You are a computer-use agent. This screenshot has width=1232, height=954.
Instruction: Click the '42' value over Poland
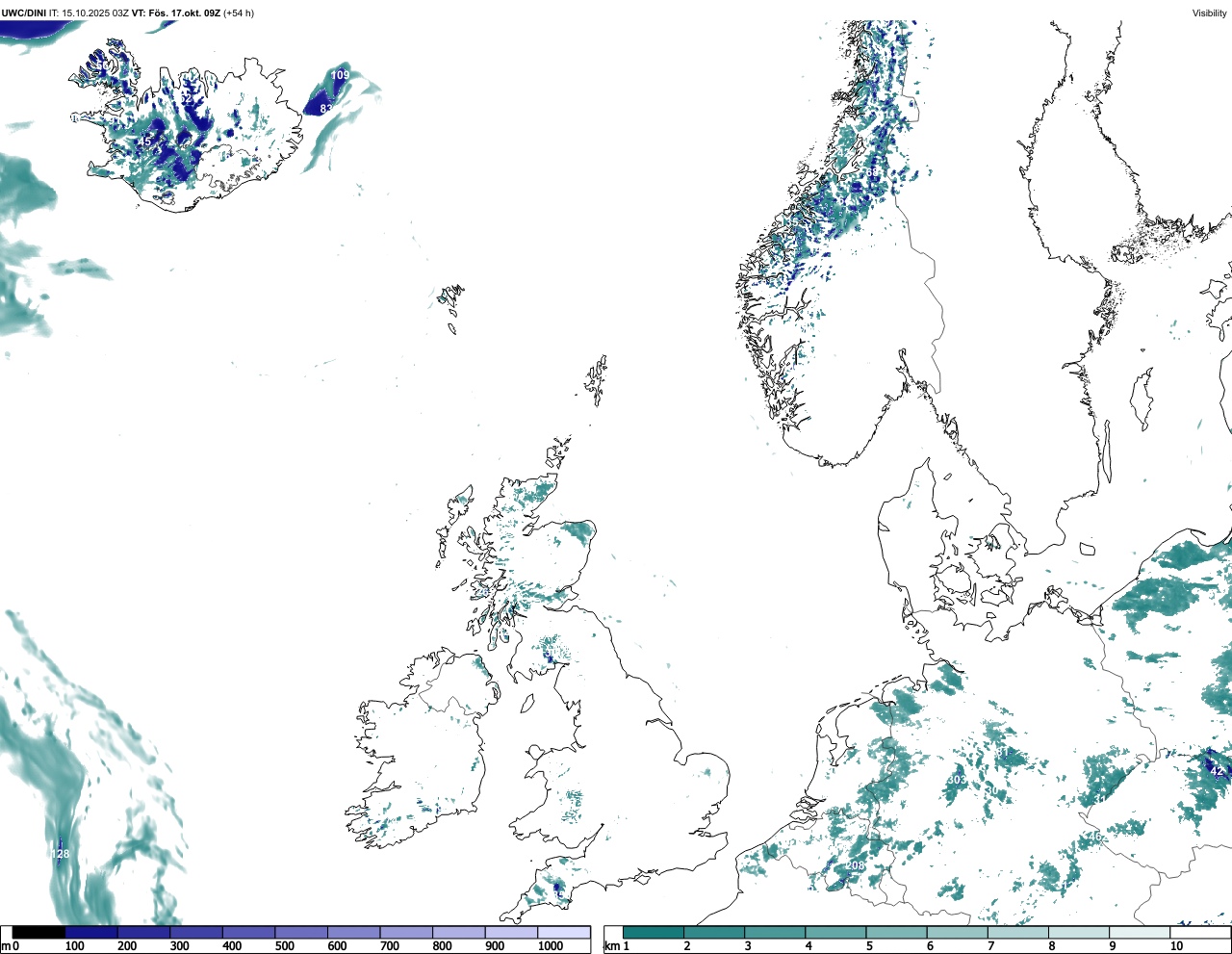tap(1217, 771)
